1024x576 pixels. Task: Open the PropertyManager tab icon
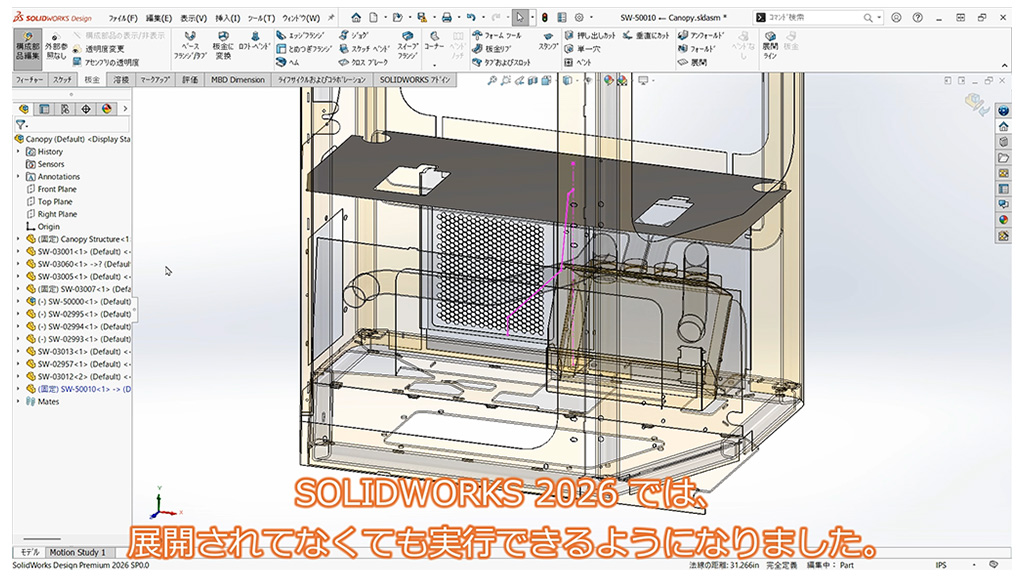coord(44,109)
